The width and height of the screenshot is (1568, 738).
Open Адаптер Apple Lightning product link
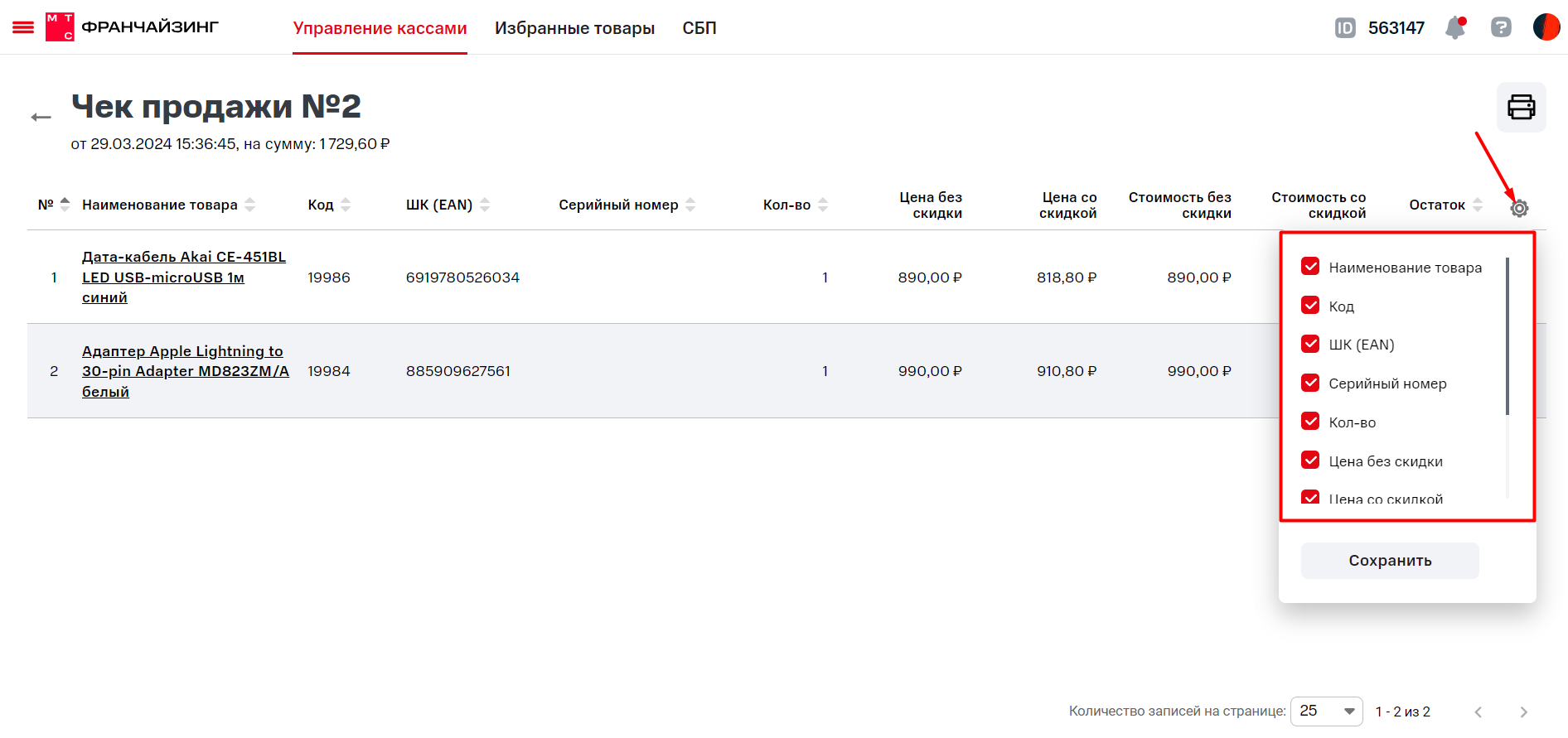click(x=186, y=371)
